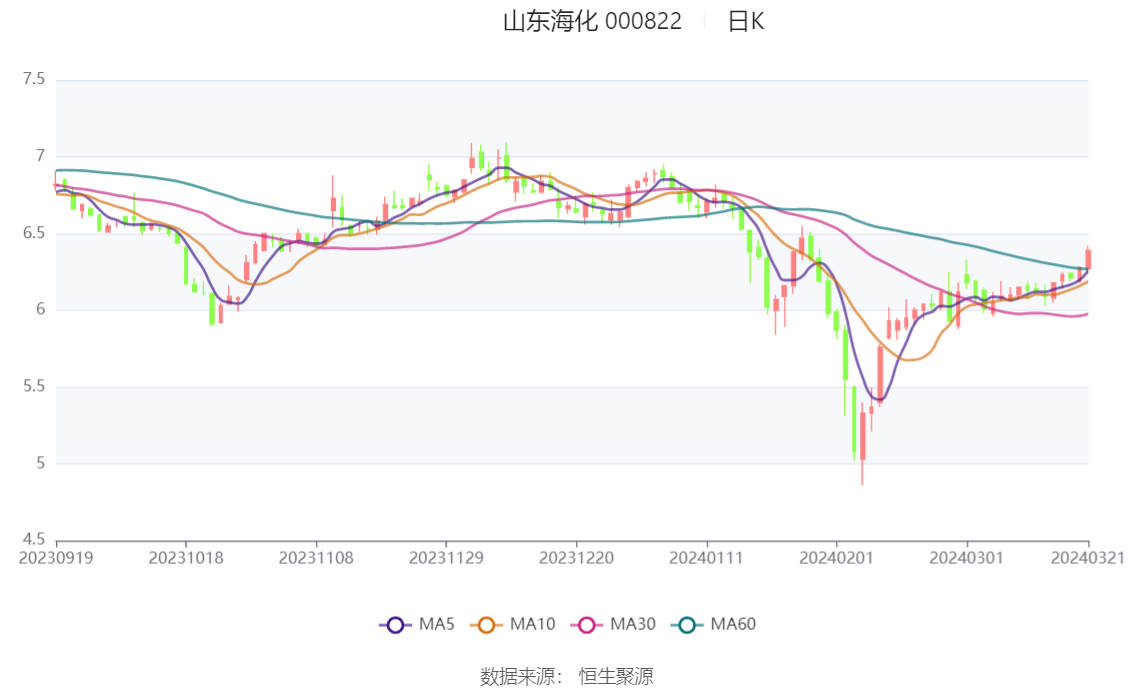Hide the MA10 line using its legend text
Screen dimensions: 1134x689
[532, 625]
